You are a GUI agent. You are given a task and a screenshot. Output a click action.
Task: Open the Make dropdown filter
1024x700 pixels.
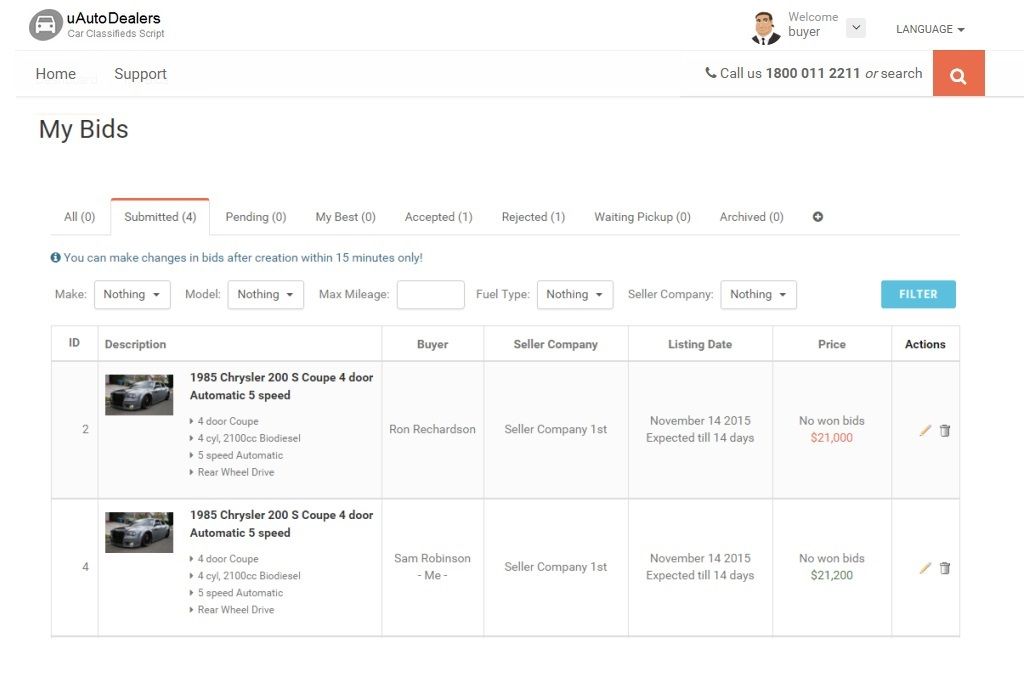[132, 295]
